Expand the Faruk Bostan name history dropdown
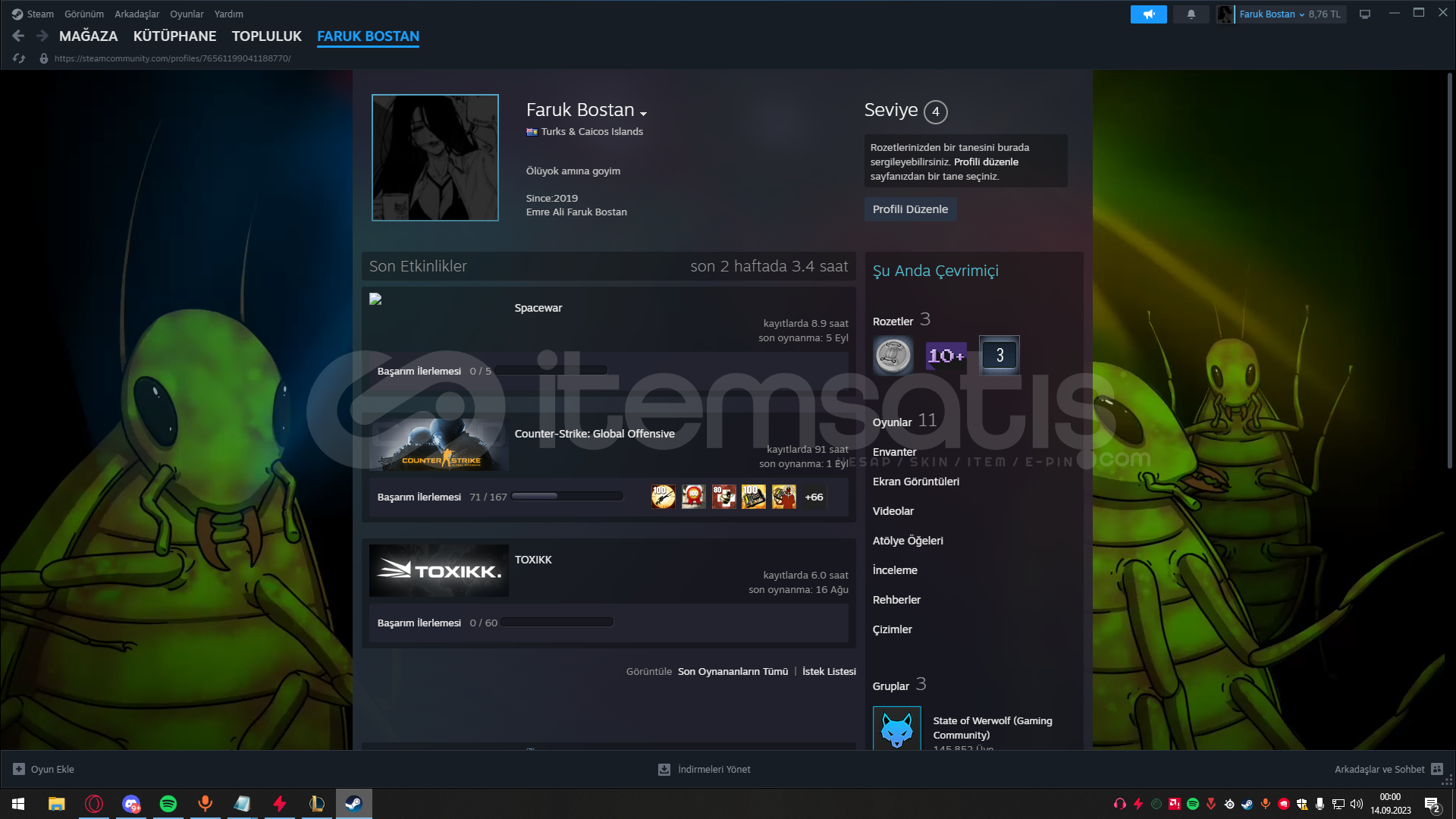The width and height of the screenshot is (1456, 819). pyautogui.click(x=644, y=113)
